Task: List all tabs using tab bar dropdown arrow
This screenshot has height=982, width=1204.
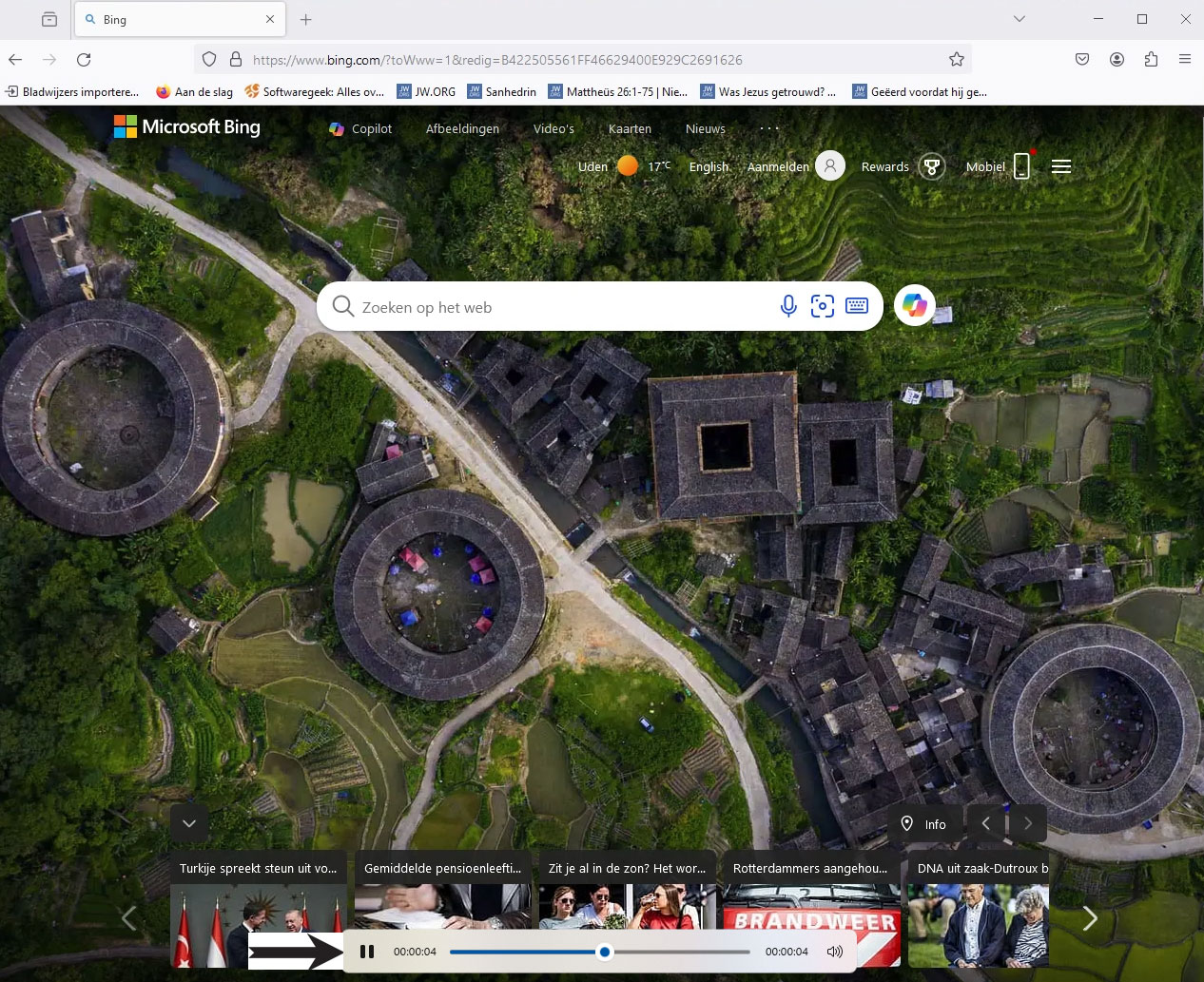Action: [1020, 19]
